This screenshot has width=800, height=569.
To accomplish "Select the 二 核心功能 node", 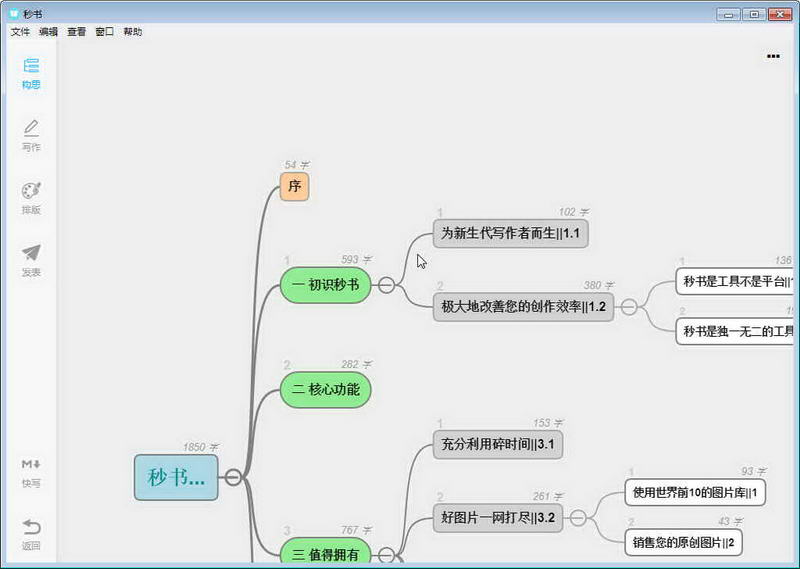I will [x=326, y=390].
